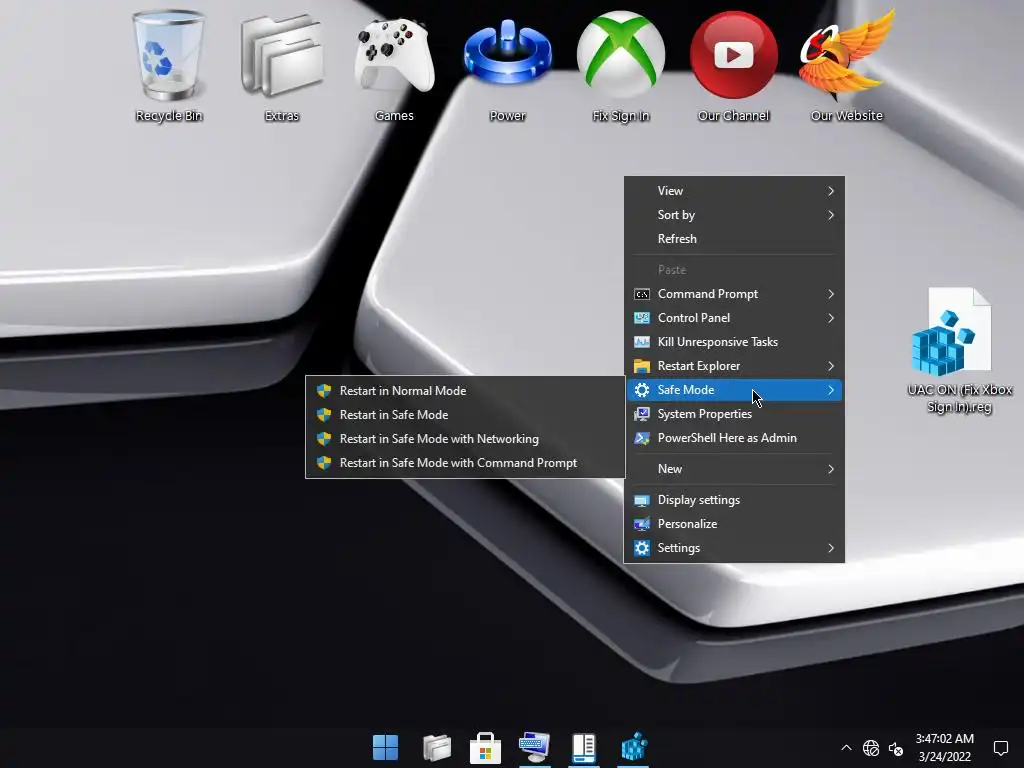Click shield icon beside Safe Mode with Command Prompt
This screenshot has width=1024, height=768.
click(324, 463)
